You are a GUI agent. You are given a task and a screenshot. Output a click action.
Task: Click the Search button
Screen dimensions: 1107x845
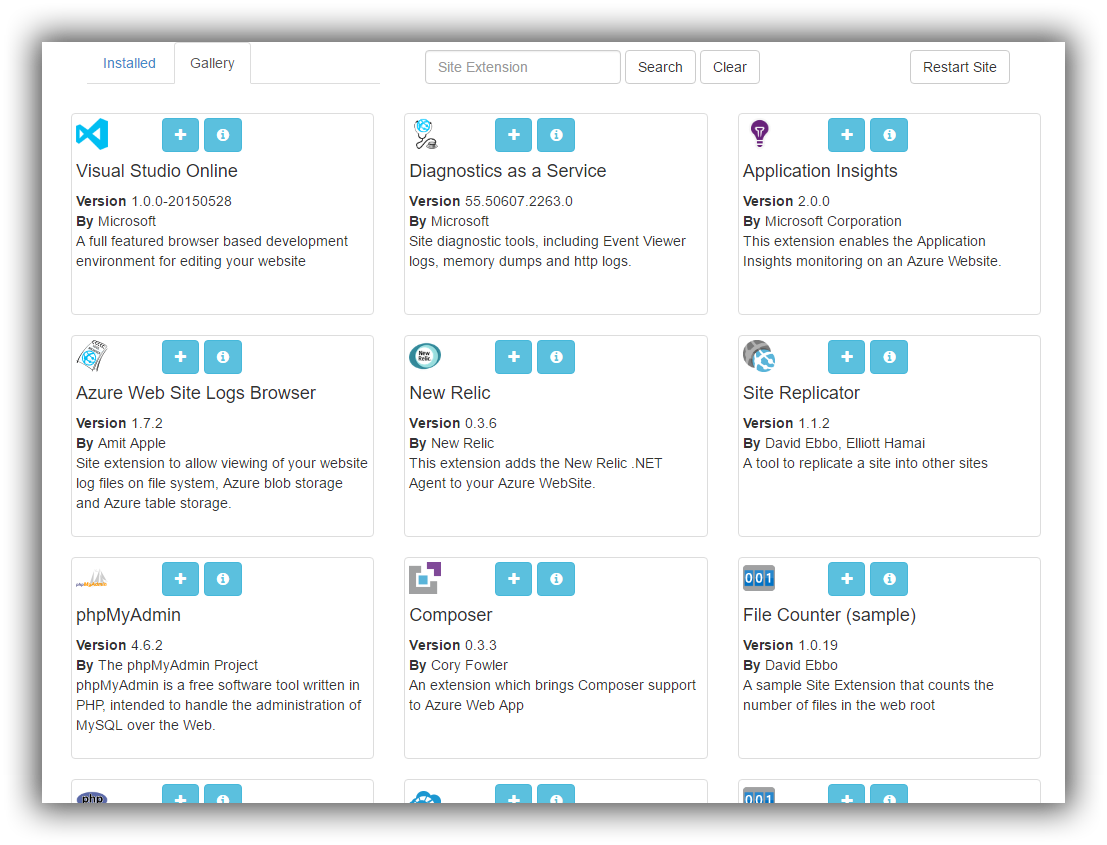pyautogui.click(x=660, y=67)
